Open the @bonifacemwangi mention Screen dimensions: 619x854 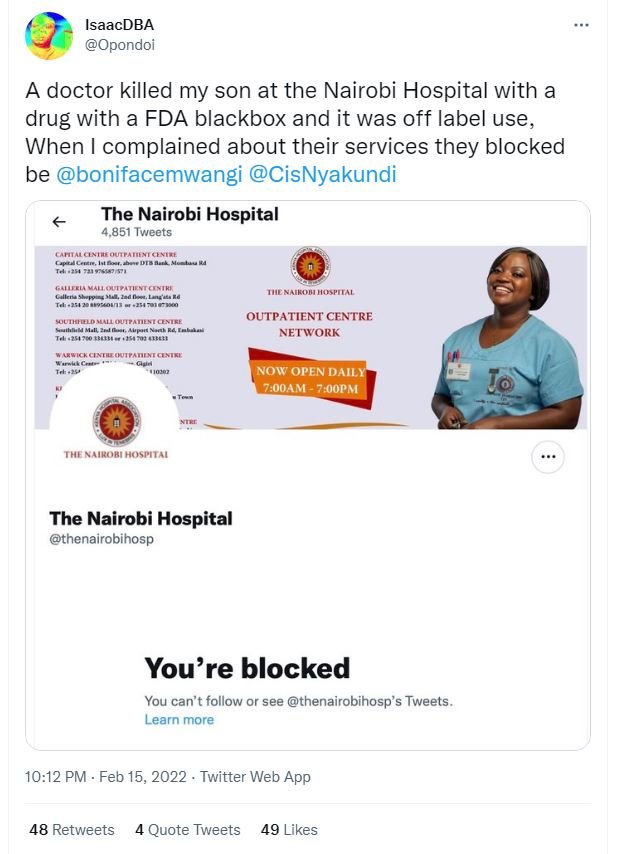149,175
